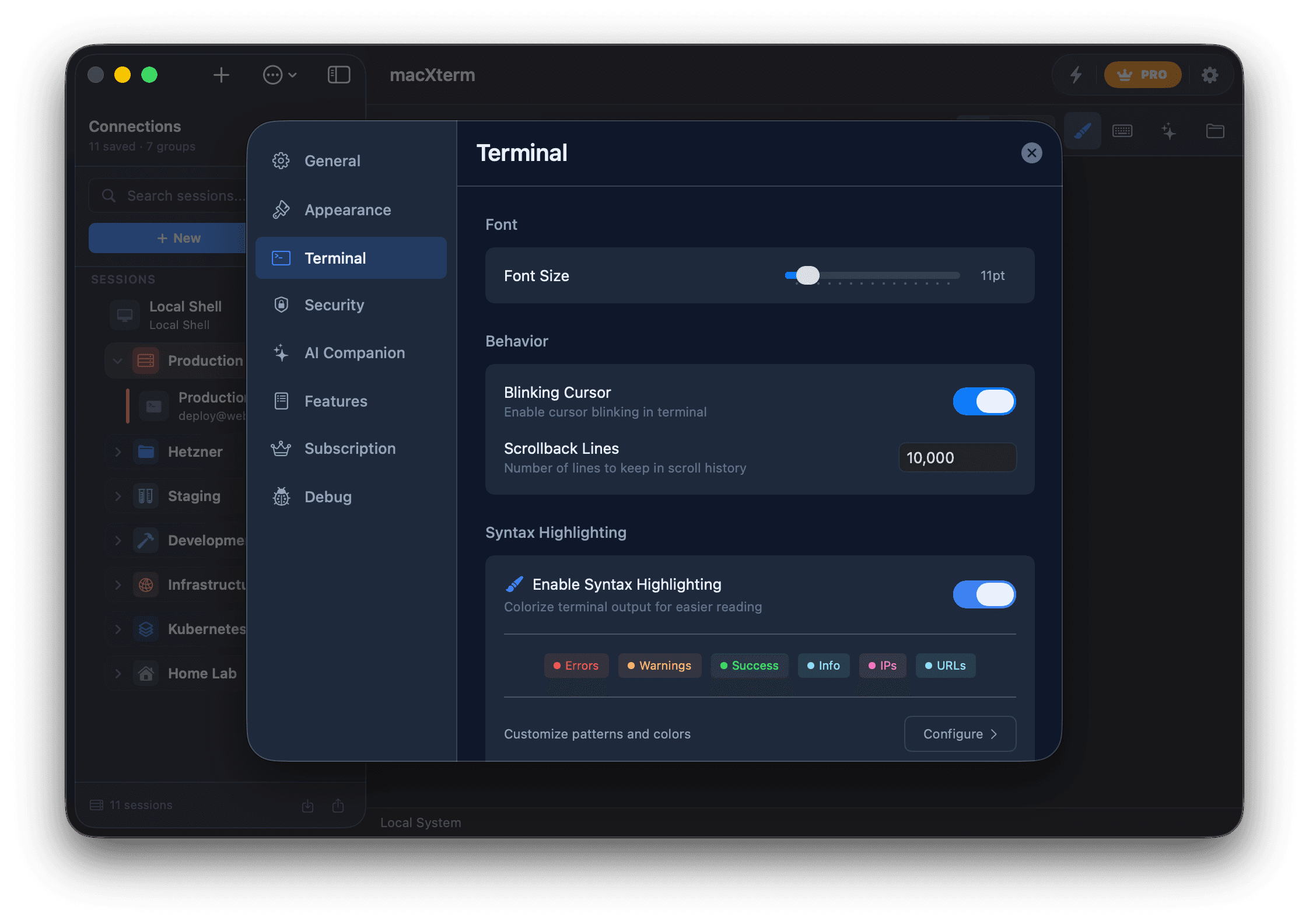Image resolution: width=1309 pixels, height=924 pixels.
Task: Click the PRO crown badge
Action: (1142, 75)
